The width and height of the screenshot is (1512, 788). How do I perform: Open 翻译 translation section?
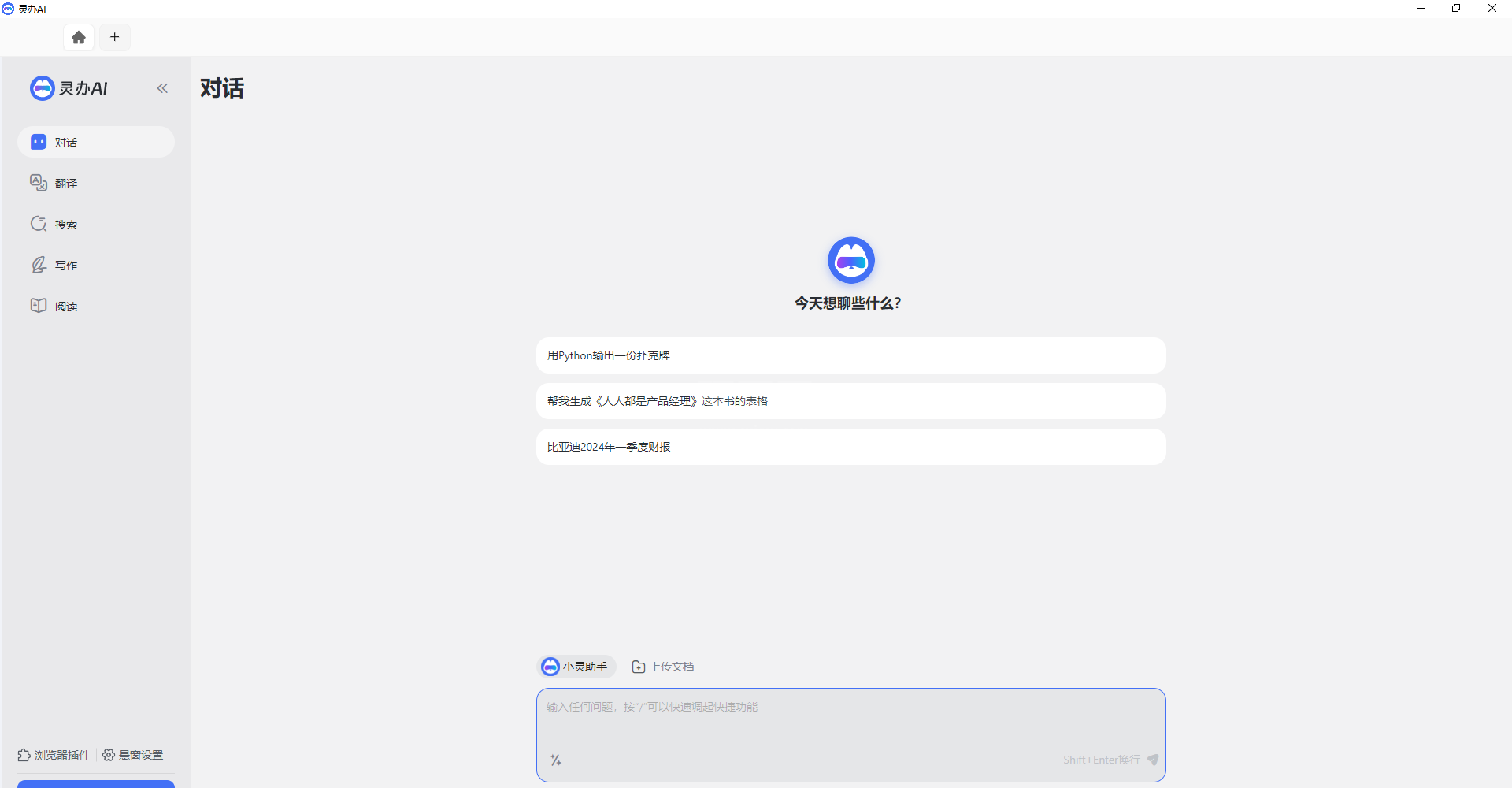(96, 183)
